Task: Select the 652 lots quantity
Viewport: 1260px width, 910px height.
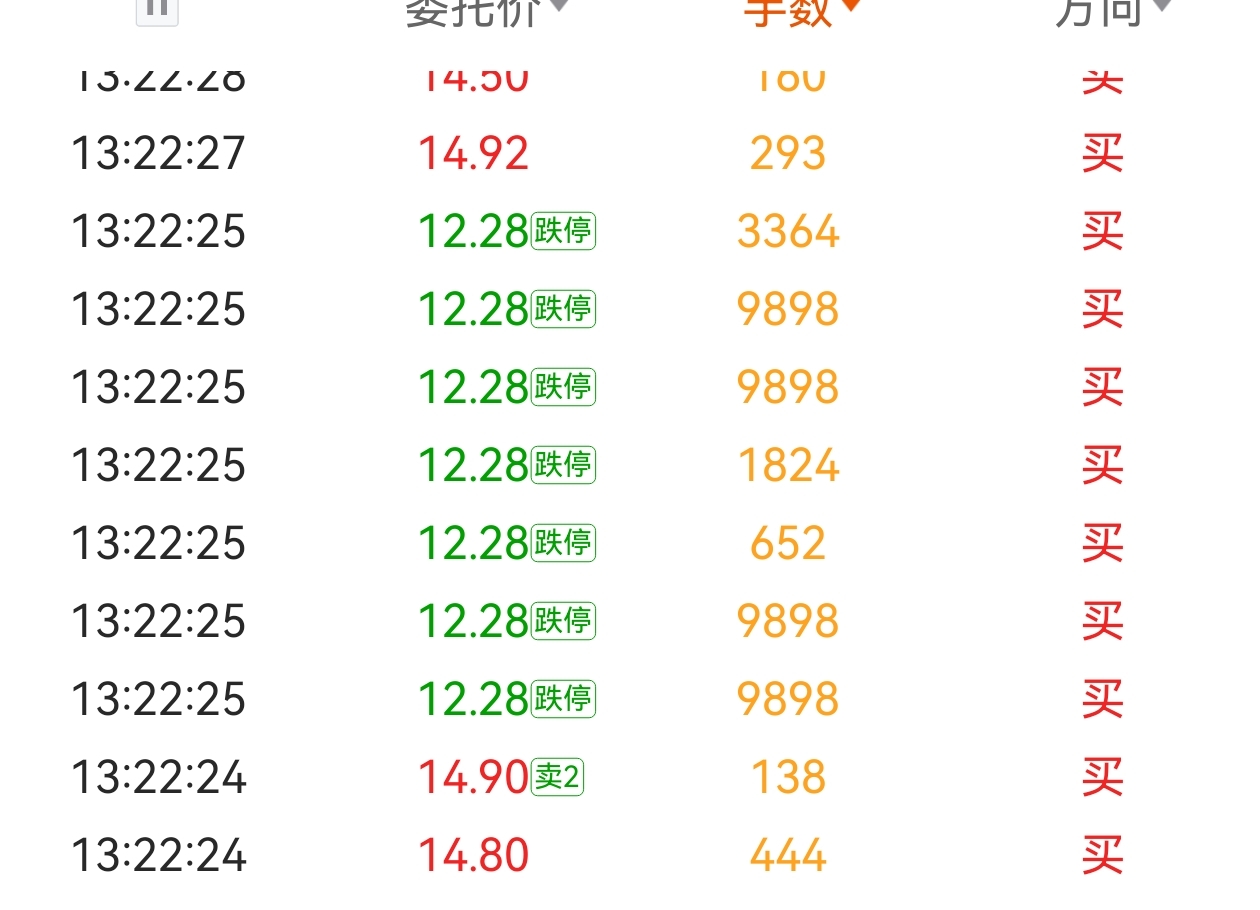Action: pos(788,544)
